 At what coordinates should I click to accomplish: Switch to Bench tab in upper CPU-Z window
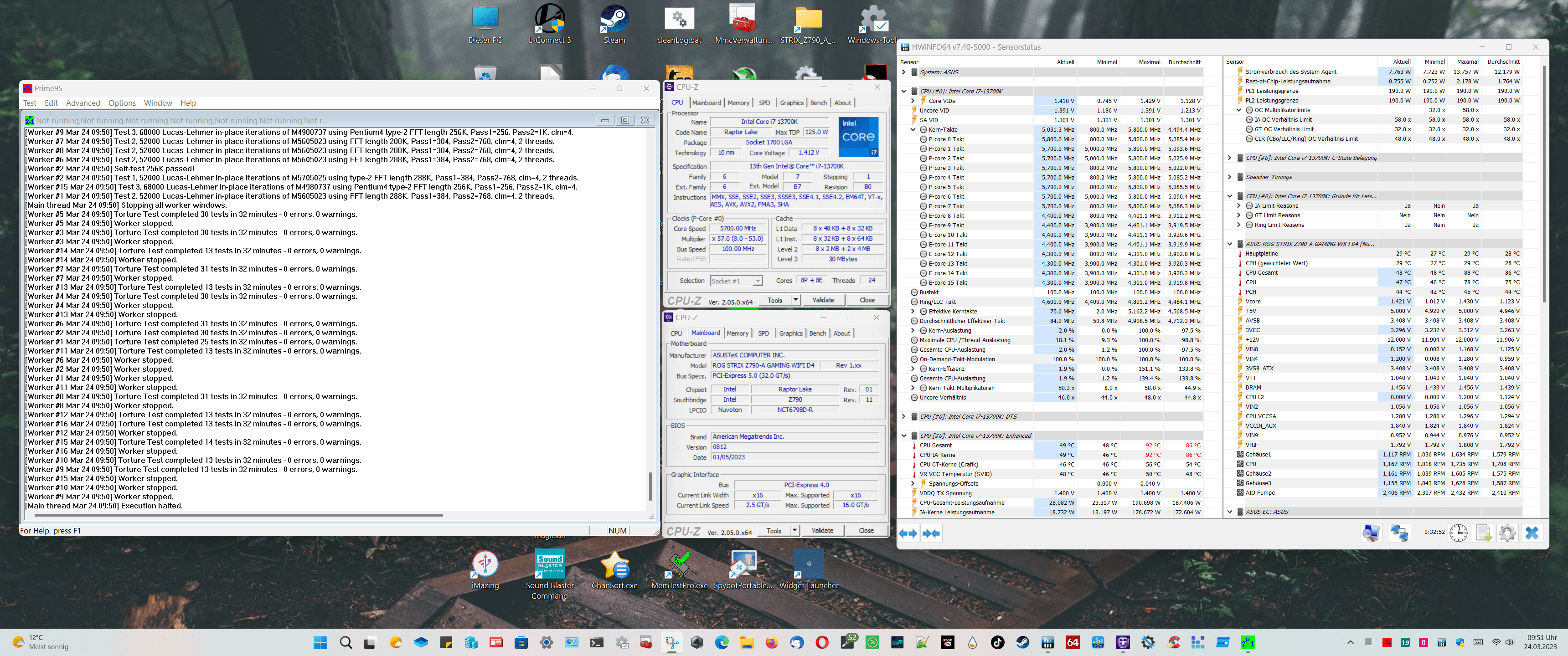click(819, 103)
